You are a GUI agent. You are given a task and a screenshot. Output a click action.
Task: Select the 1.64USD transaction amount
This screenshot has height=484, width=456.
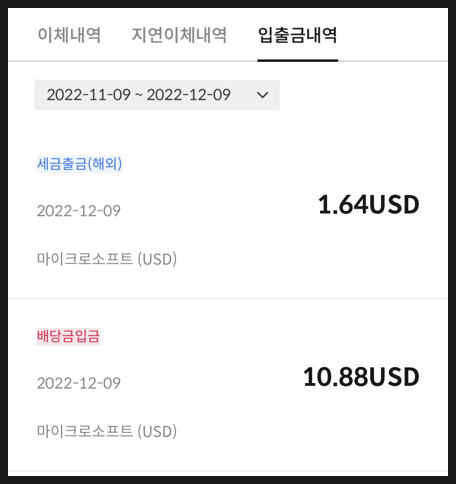[x=369, y=204]
